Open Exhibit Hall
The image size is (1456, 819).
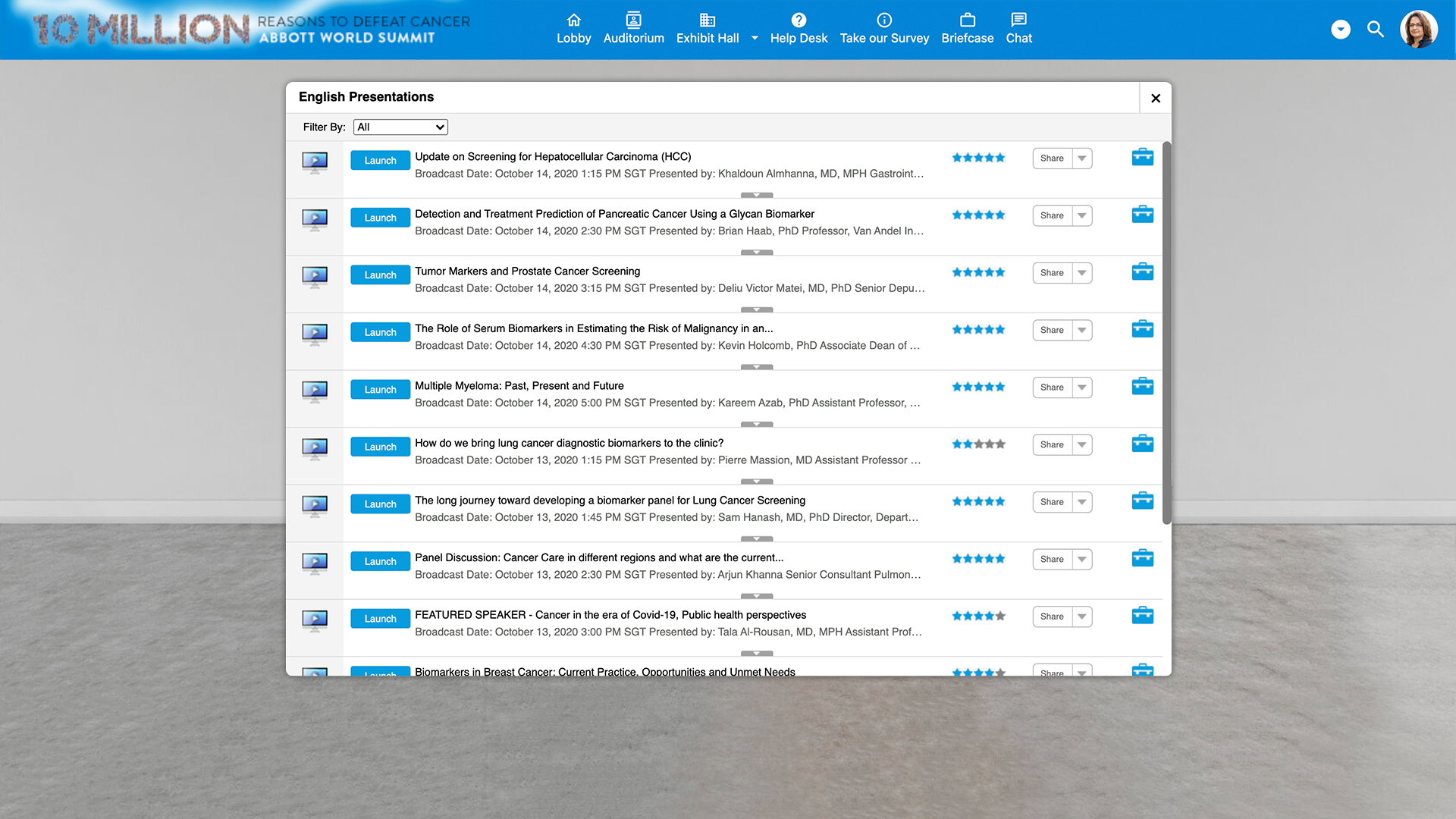707,29
